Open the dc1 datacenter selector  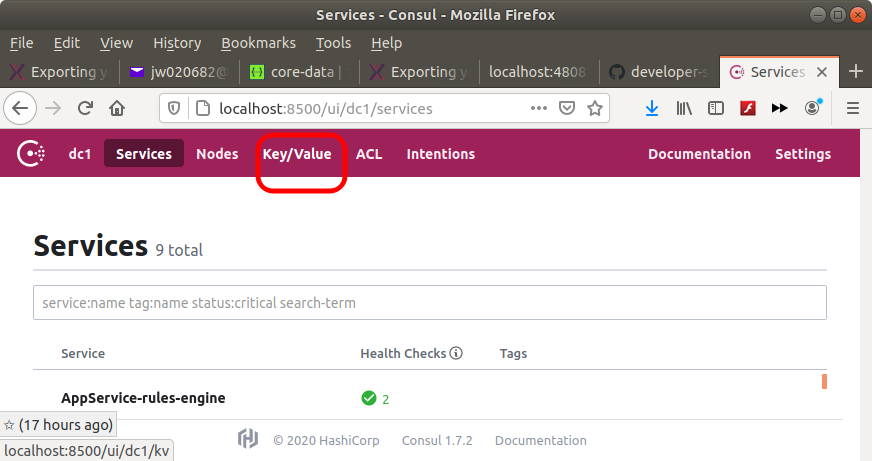[80, 154]
